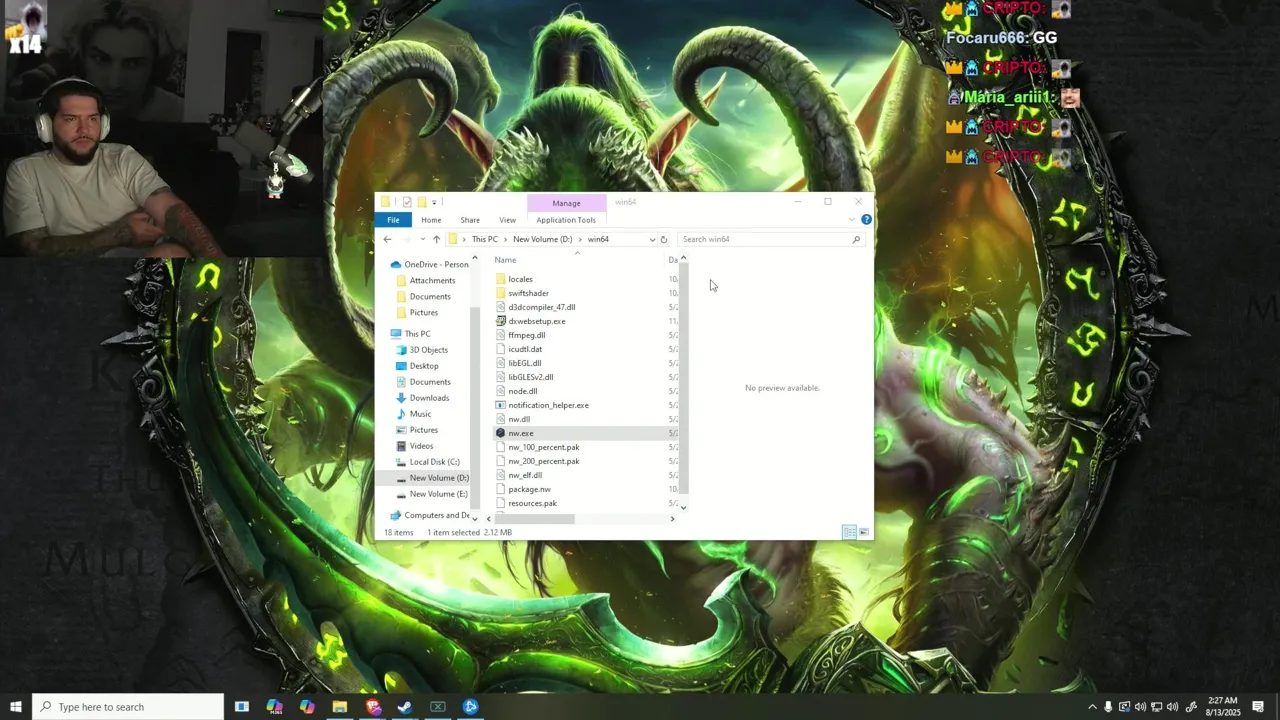Switch to Share ribbon tab

(x=470, y=220)
